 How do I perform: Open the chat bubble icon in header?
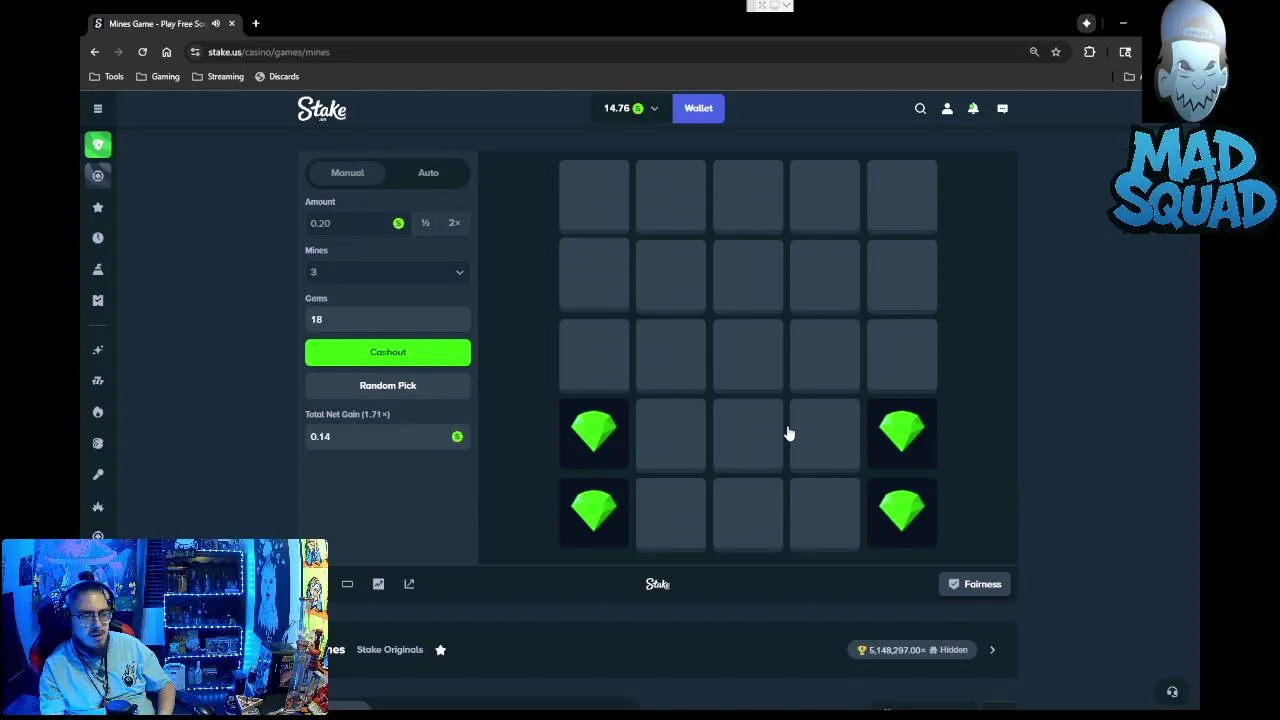coord(1002,108)
